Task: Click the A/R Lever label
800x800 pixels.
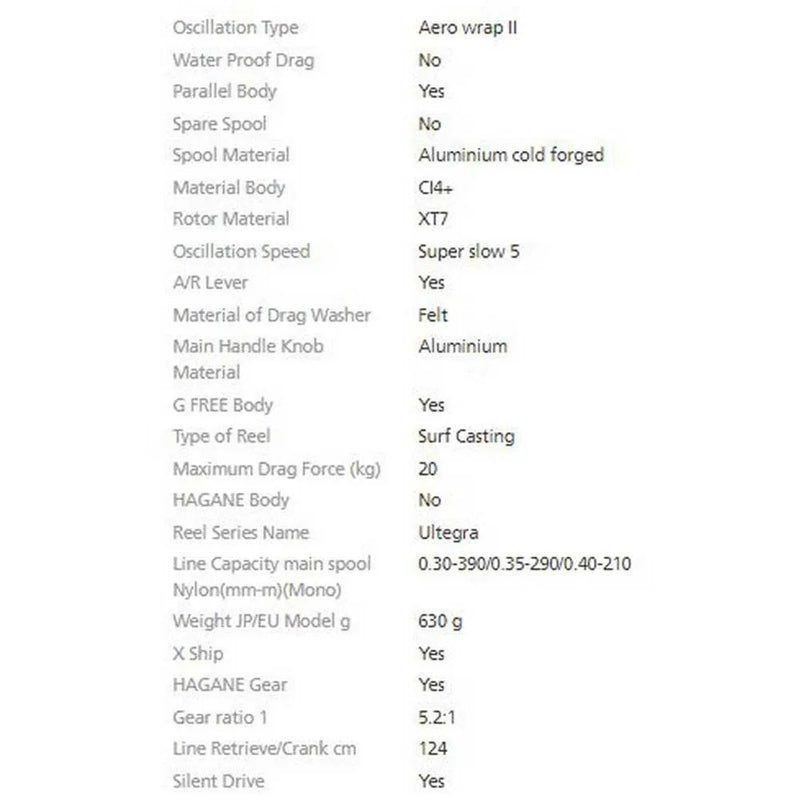Action: tap(210, 283)
